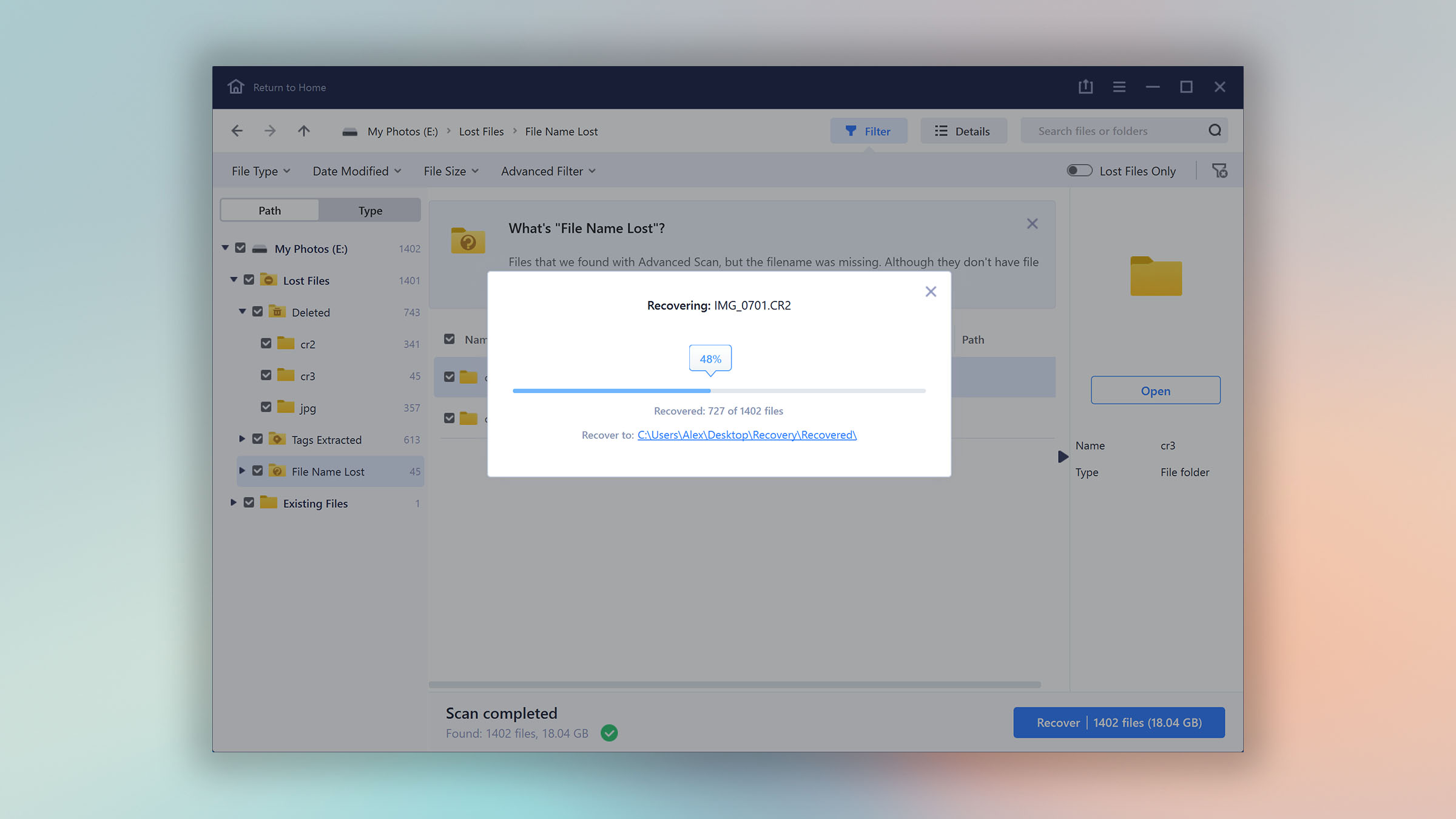Collapse the My Photos (E:) tree node
The image size is (1456, 819).
pyautogui.click(x=225, y=248)
